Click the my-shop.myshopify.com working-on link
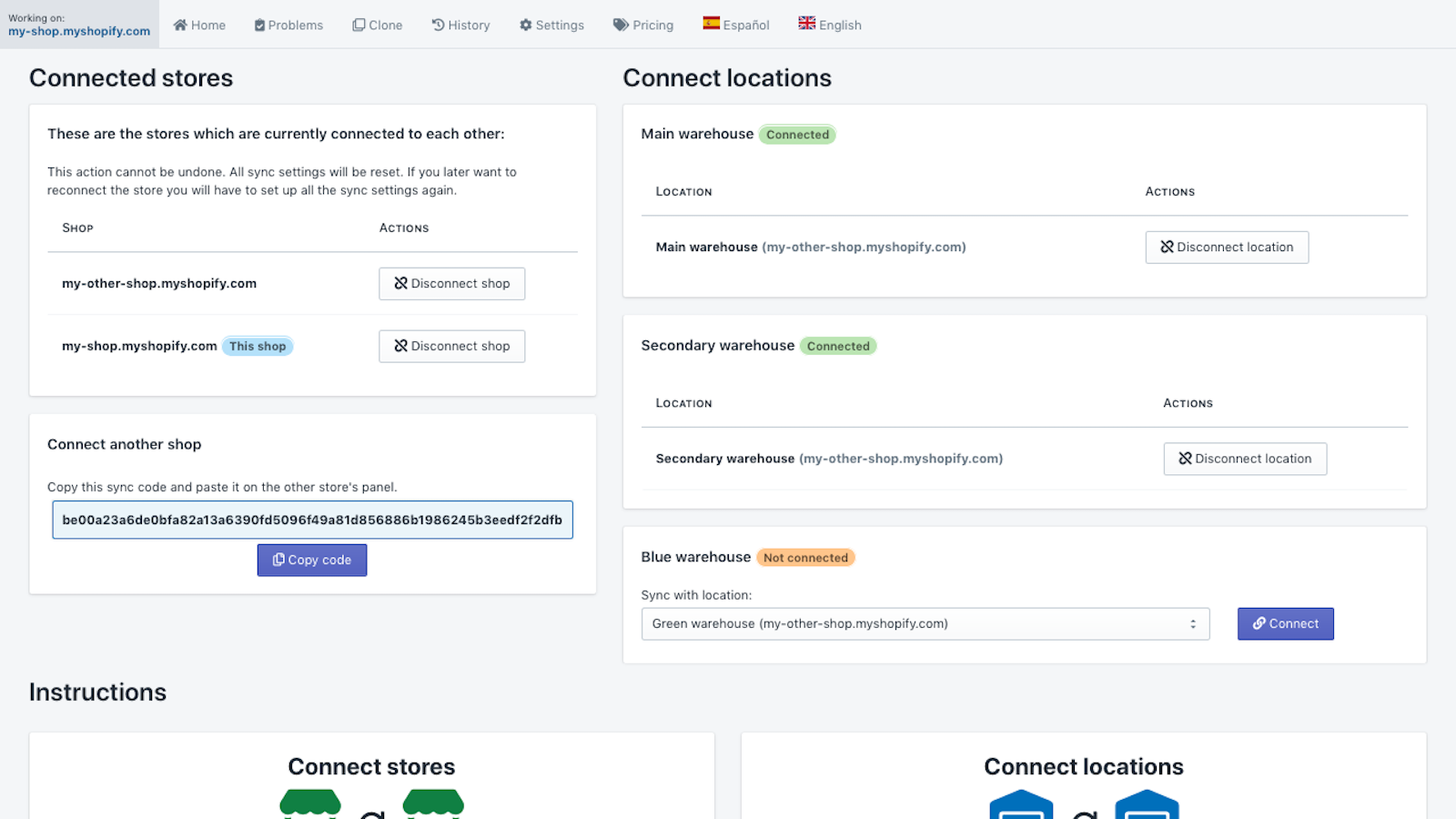The width and height of the screenshot is (1456, 819). [x=79, y=31]
